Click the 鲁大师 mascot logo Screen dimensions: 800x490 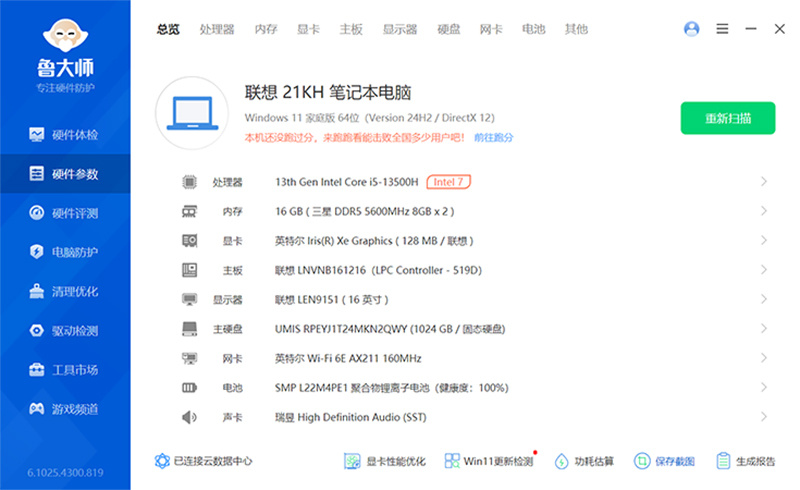[65, 36]
